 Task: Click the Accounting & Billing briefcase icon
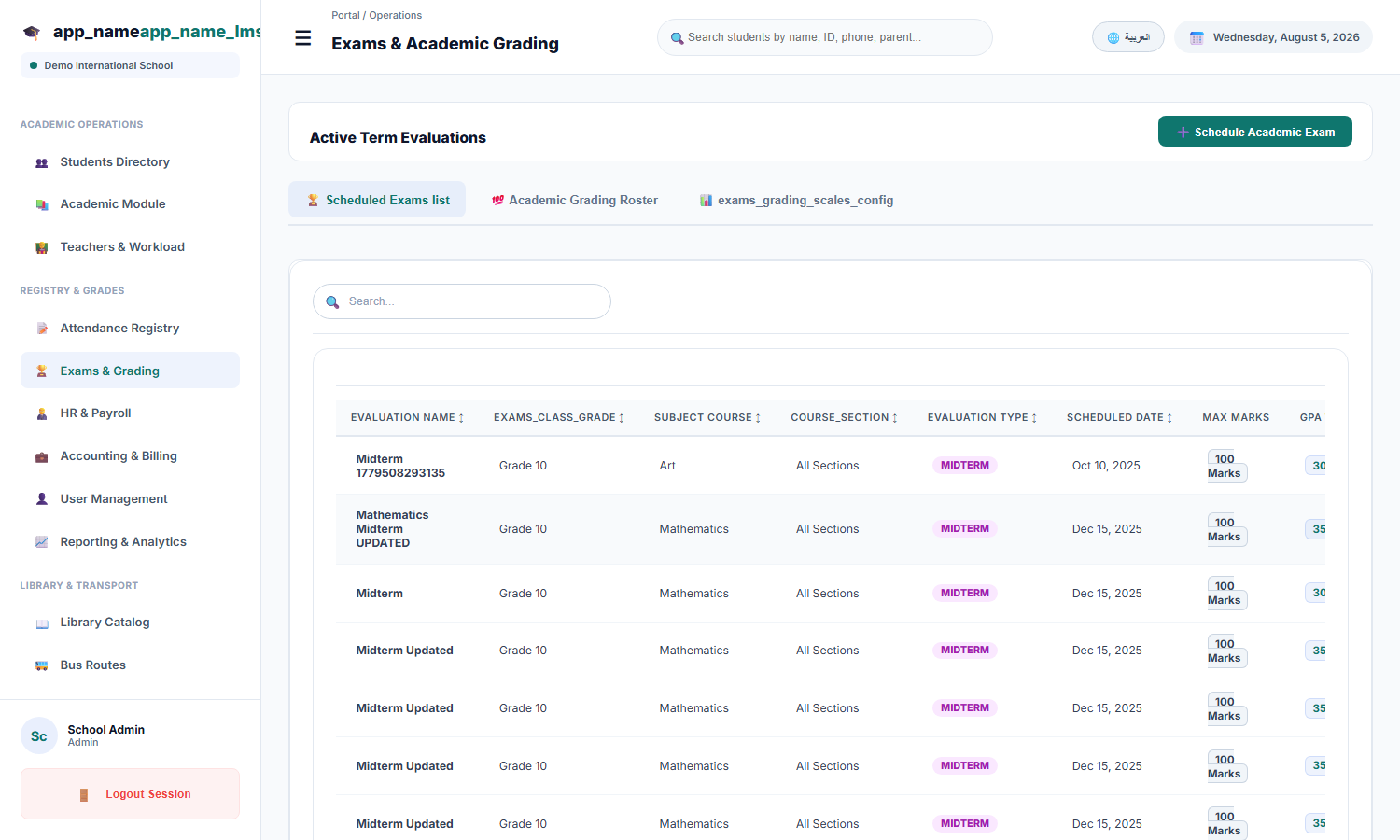click(x=42, y=456)
